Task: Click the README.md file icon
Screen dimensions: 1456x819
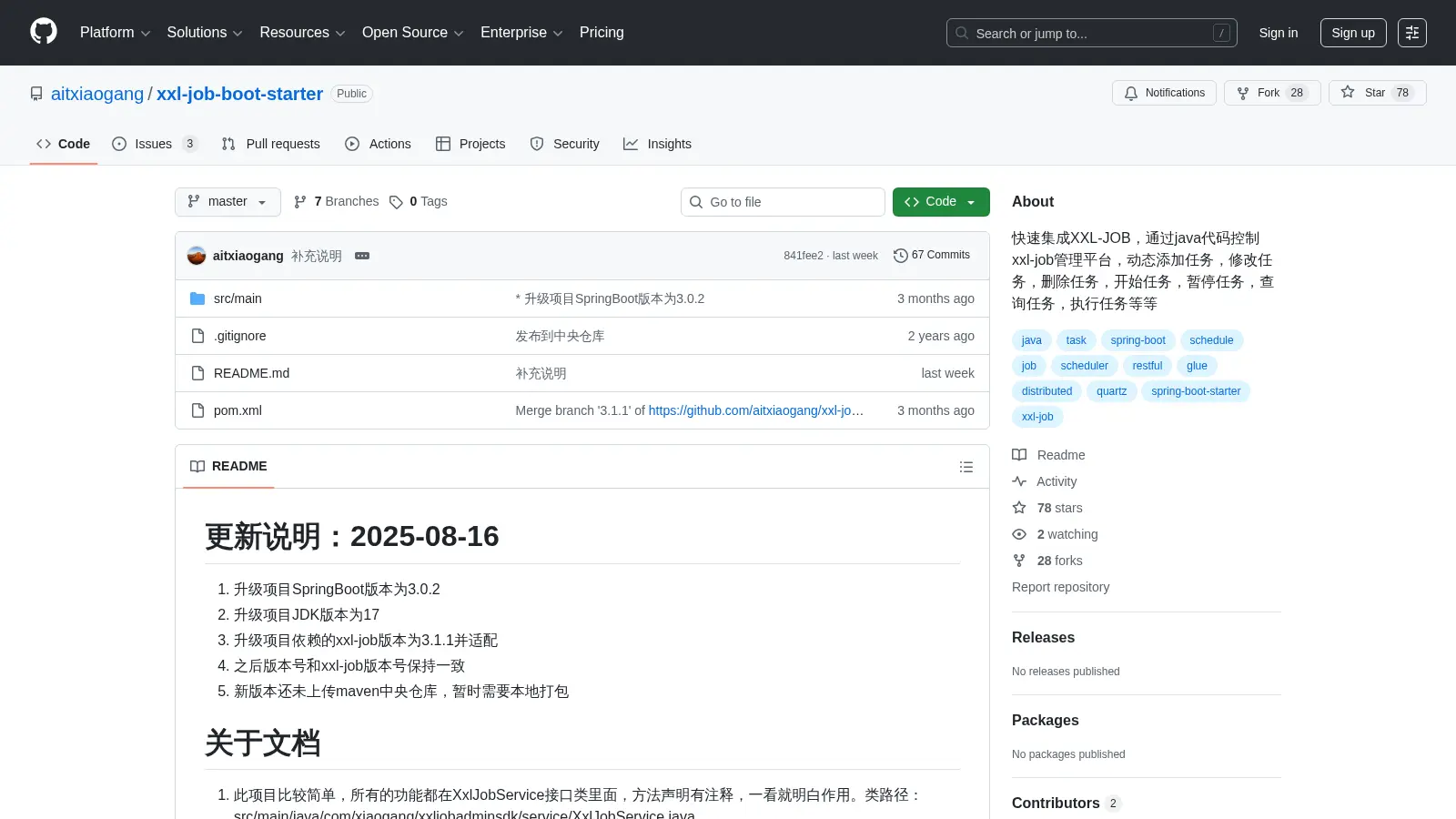Action: [x=197, y=373]
